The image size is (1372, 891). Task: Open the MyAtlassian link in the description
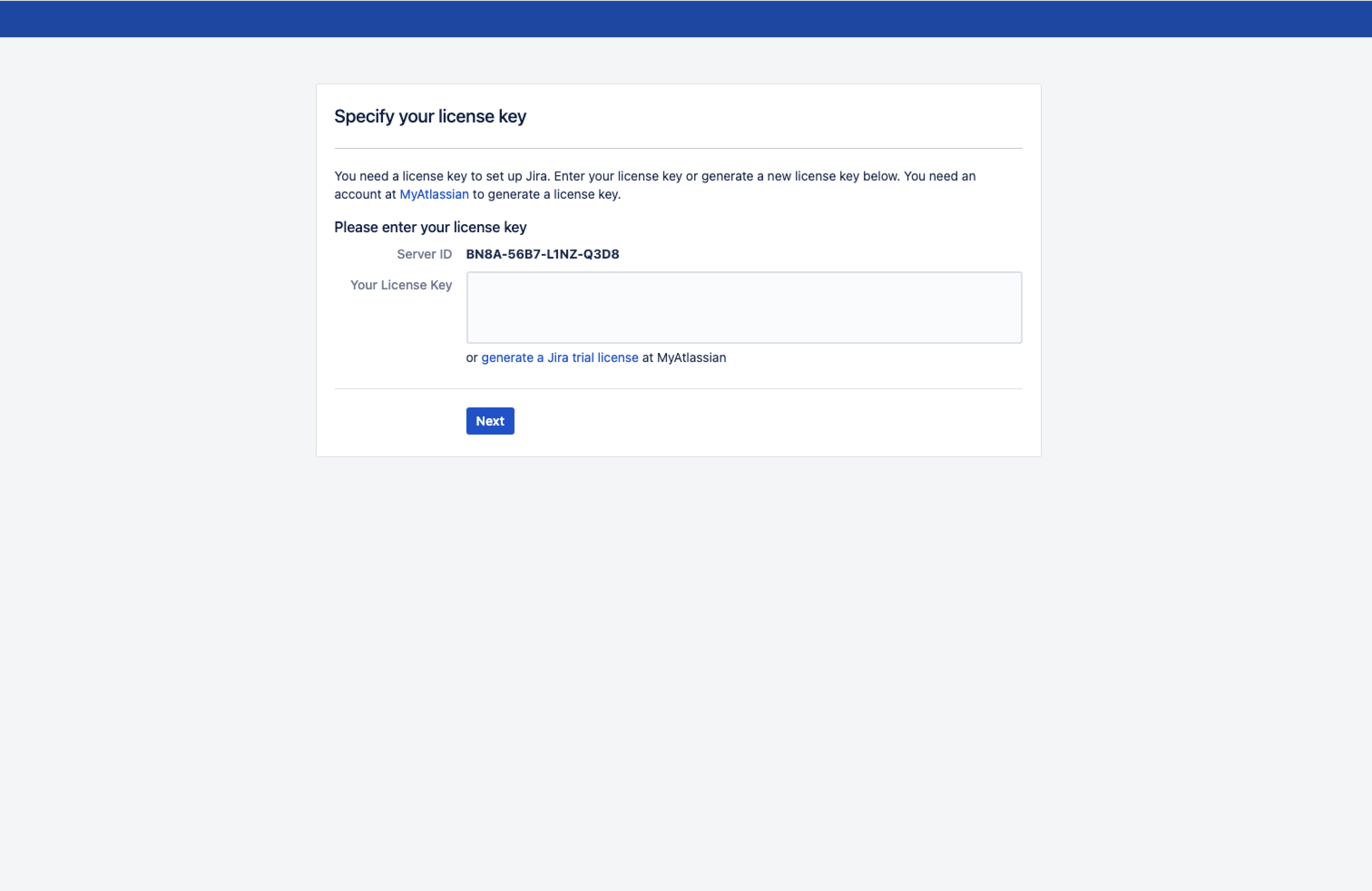coord(433,194)
